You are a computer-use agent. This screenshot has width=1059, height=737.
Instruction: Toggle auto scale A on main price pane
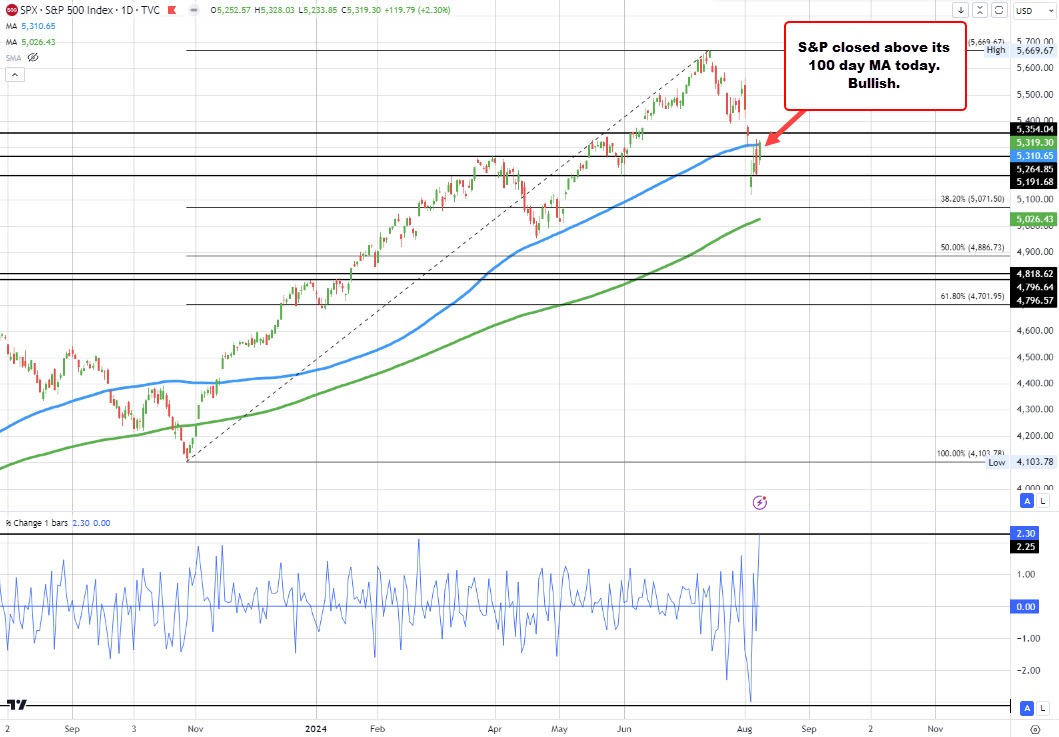pyautogui.click(x=1027, y=501)
